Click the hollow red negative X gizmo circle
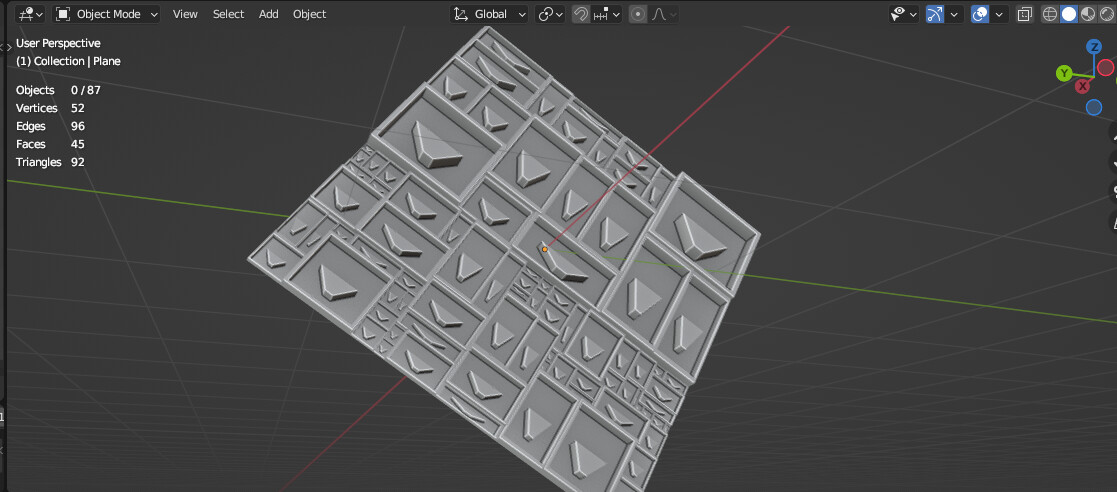 pyautogui.click(x=1106, y=68)
